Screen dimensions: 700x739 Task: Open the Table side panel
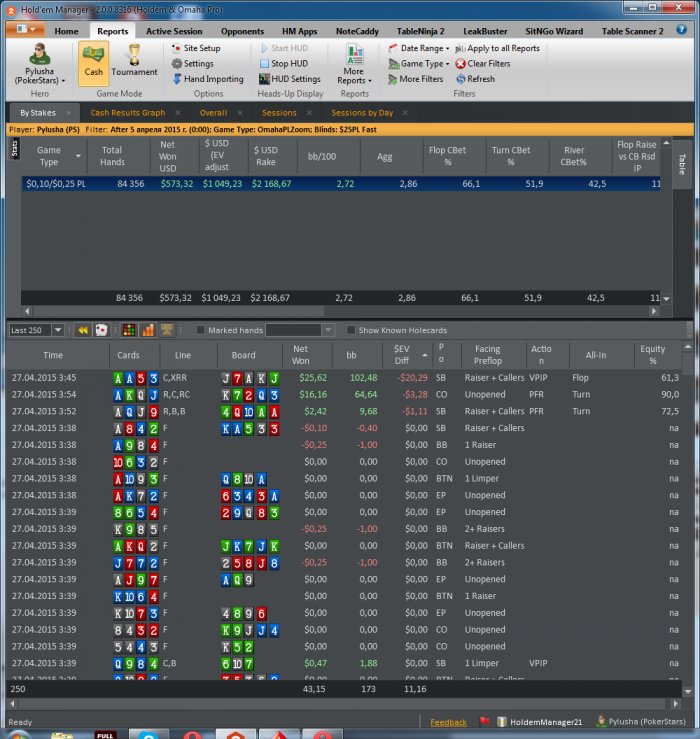coord(682,164)
